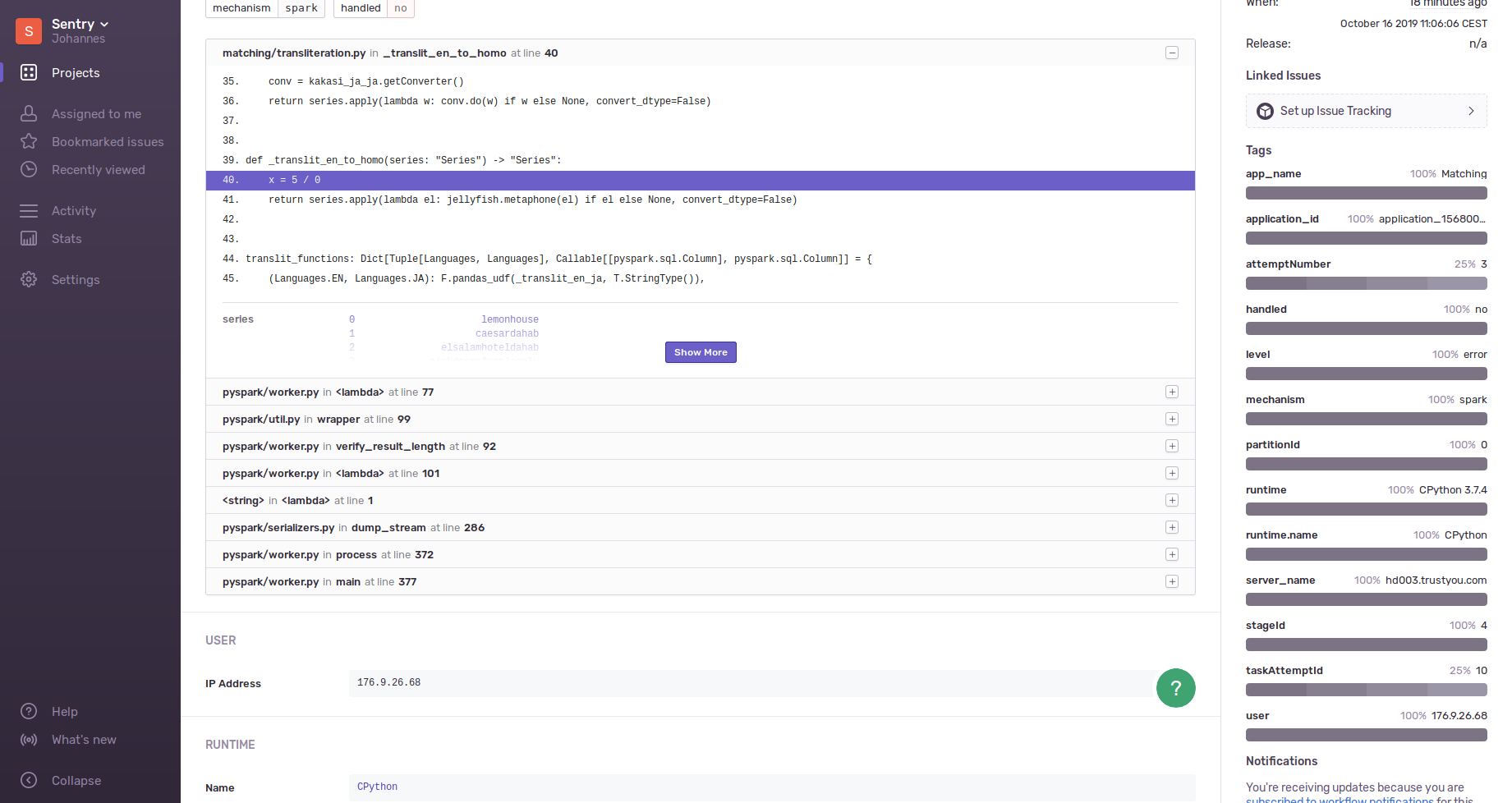The height and width of the screenshot is (803, 1512).
Task: Select the Projects grid icon in sidebar
Action: 29,72
